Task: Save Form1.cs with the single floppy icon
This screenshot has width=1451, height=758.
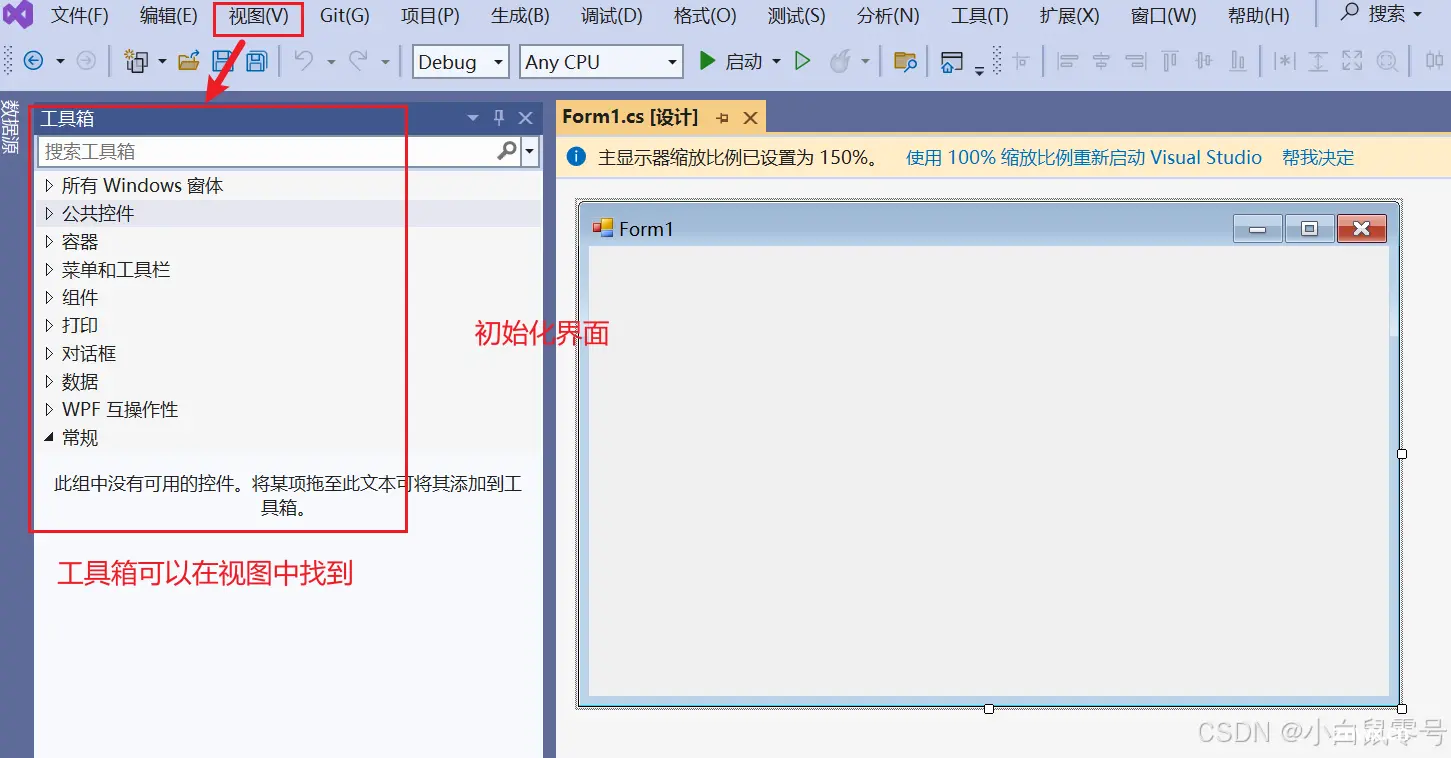Action: (223, 61)
